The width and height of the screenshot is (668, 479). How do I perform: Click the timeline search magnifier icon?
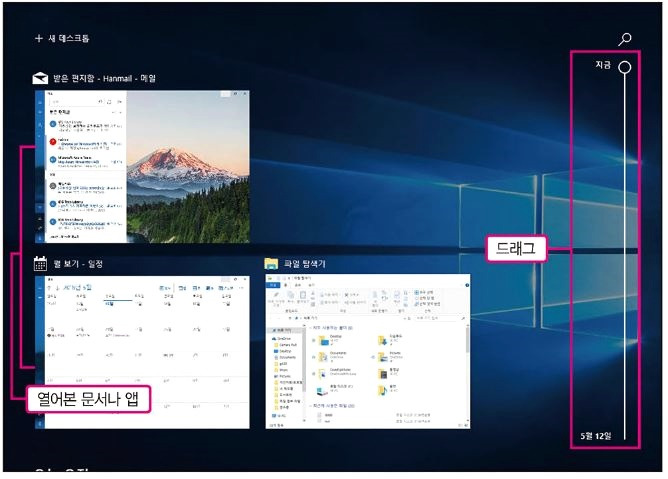[x=625, y=39]
